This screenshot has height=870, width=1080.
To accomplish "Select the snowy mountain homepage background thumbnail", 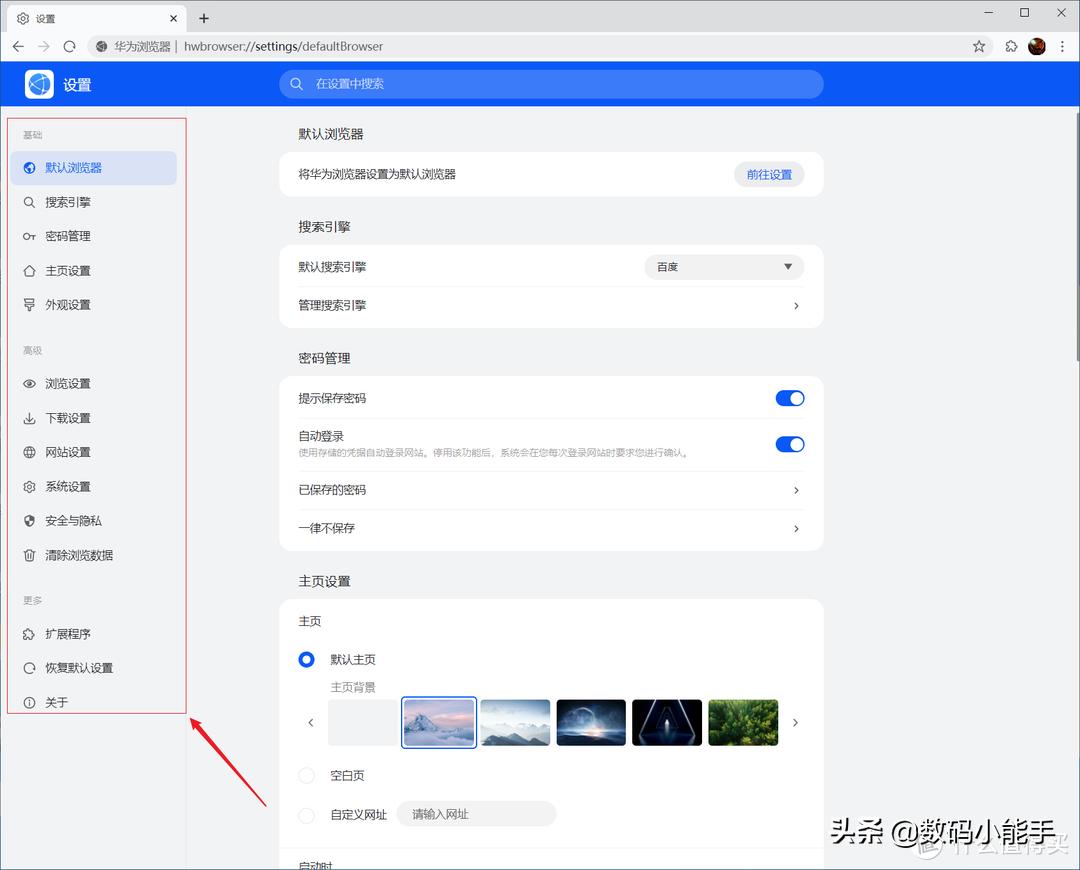I will [x=438, y=722].
